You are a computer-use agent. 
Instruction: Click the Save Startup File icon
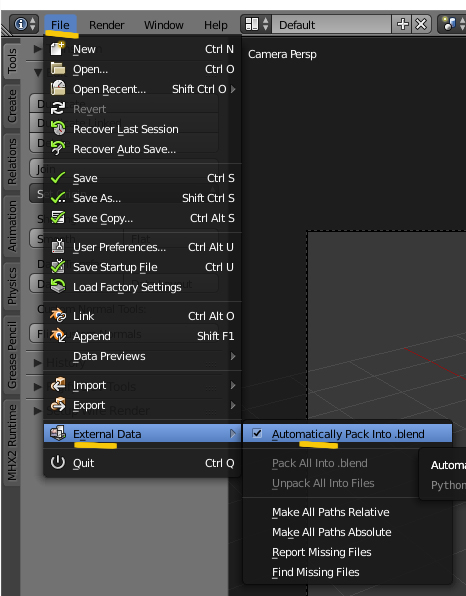[58, 266]
